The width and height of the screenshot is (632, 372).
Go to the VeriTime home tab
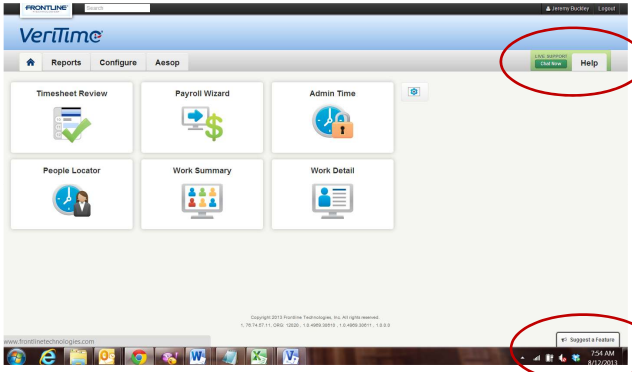coord(31,62)
